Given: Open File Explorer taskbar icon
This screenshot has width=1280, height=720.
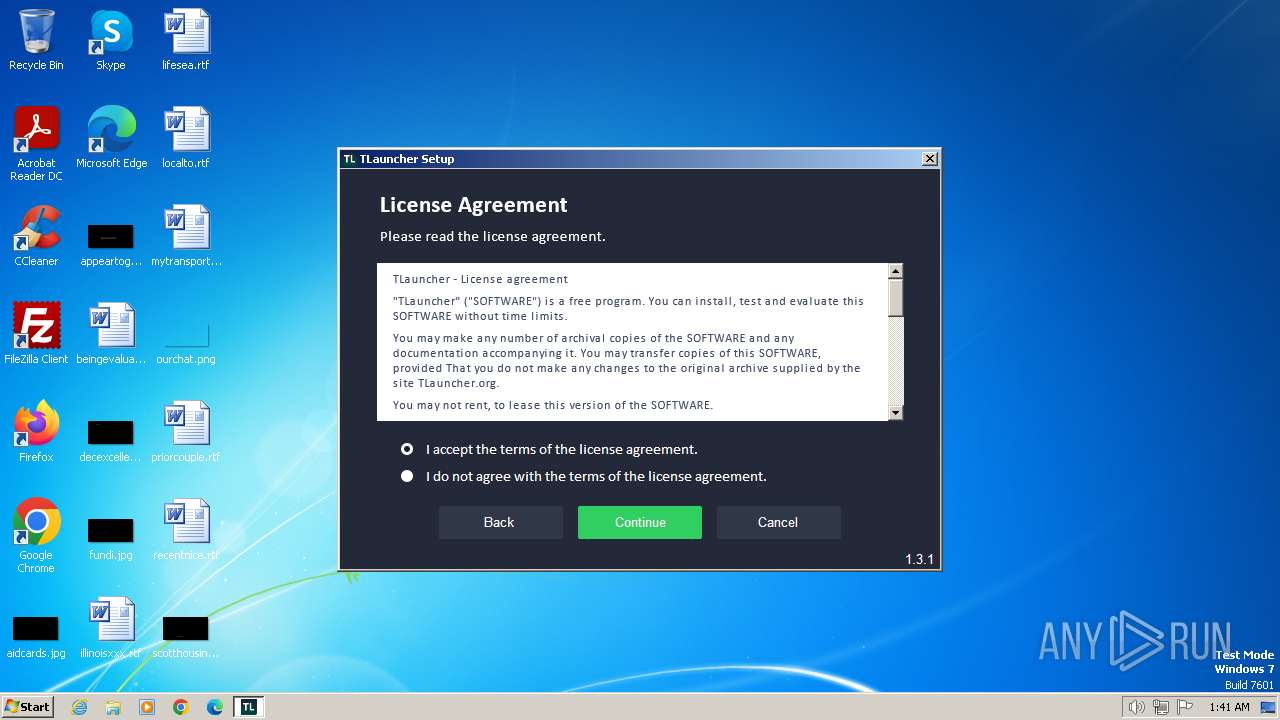Looking at the screenshot, I should (113, 707).
